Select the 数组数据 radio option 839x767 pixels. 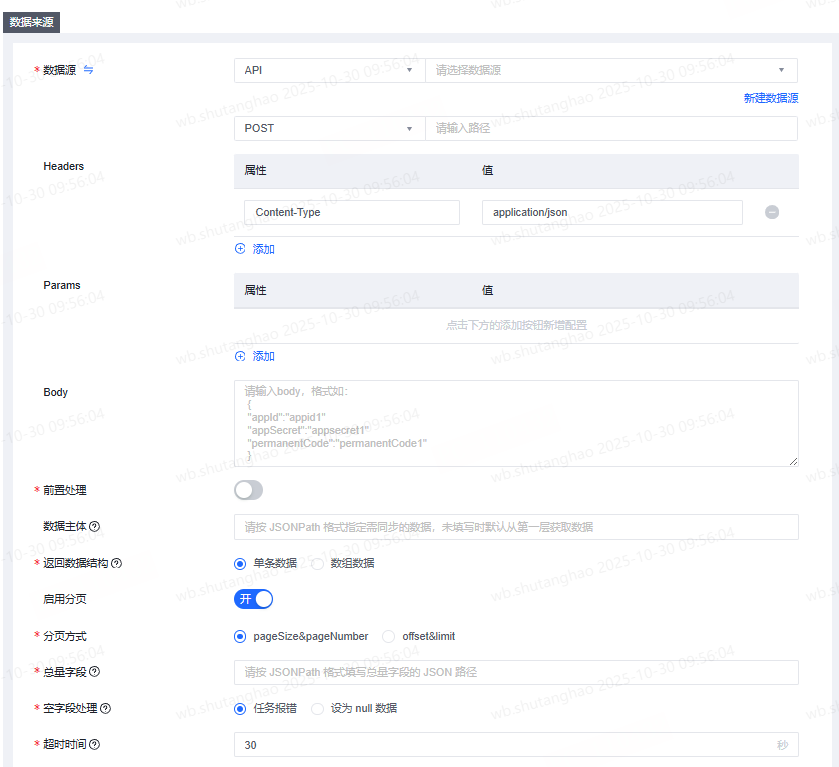pos(318,563)
